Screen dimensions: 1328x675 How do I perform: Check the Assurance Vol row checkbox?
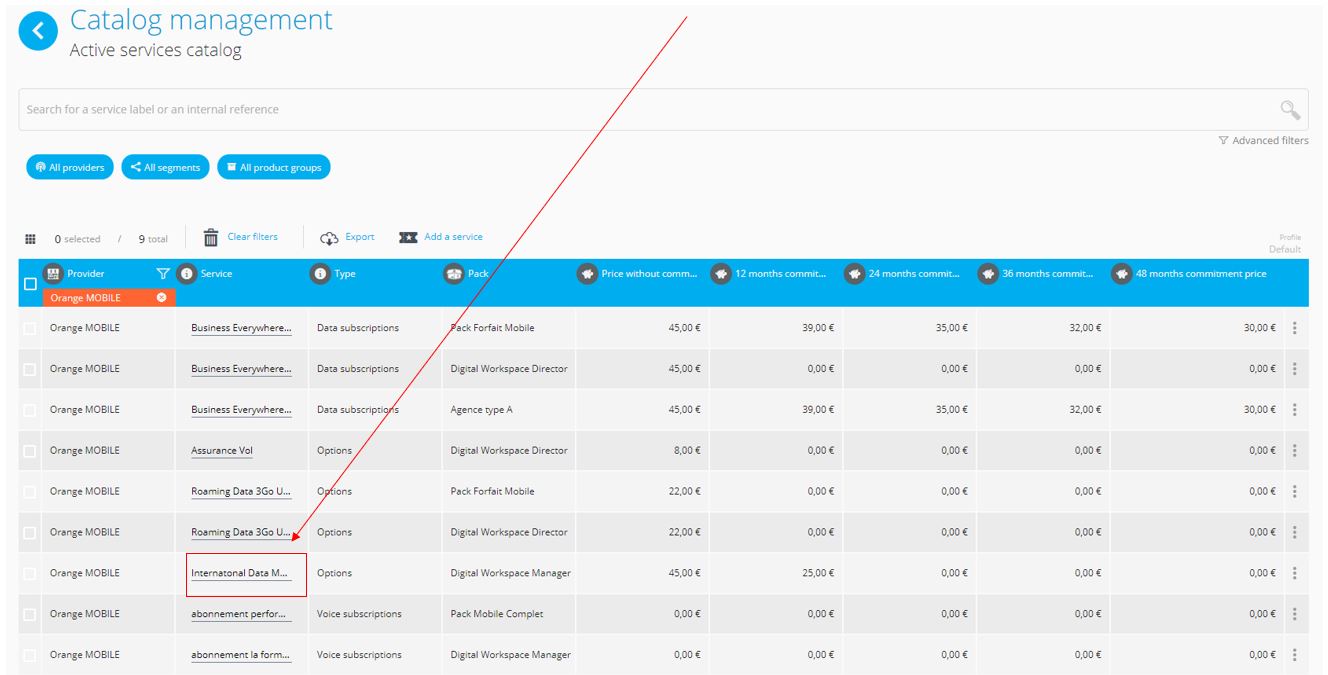(x=30, y=451)
